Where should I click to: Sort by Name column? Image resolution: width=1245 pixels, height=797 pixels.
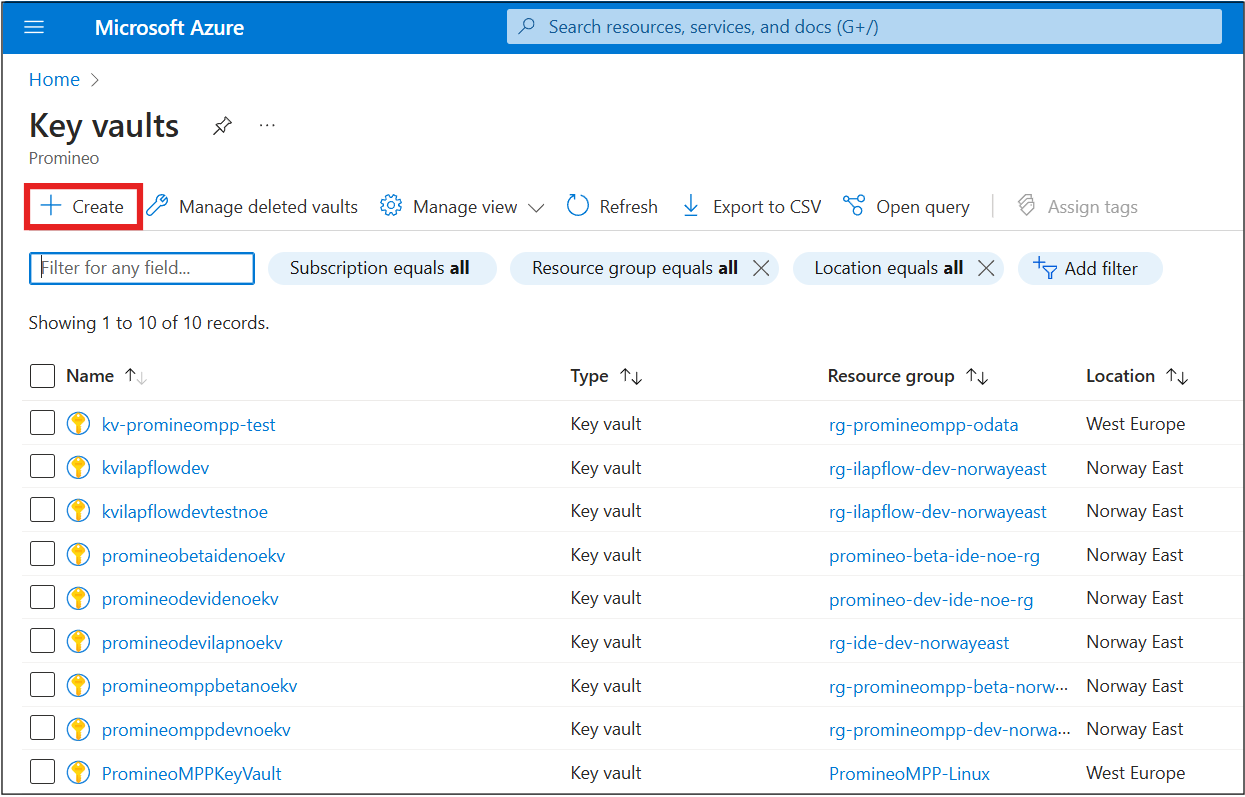click(136, 376)
